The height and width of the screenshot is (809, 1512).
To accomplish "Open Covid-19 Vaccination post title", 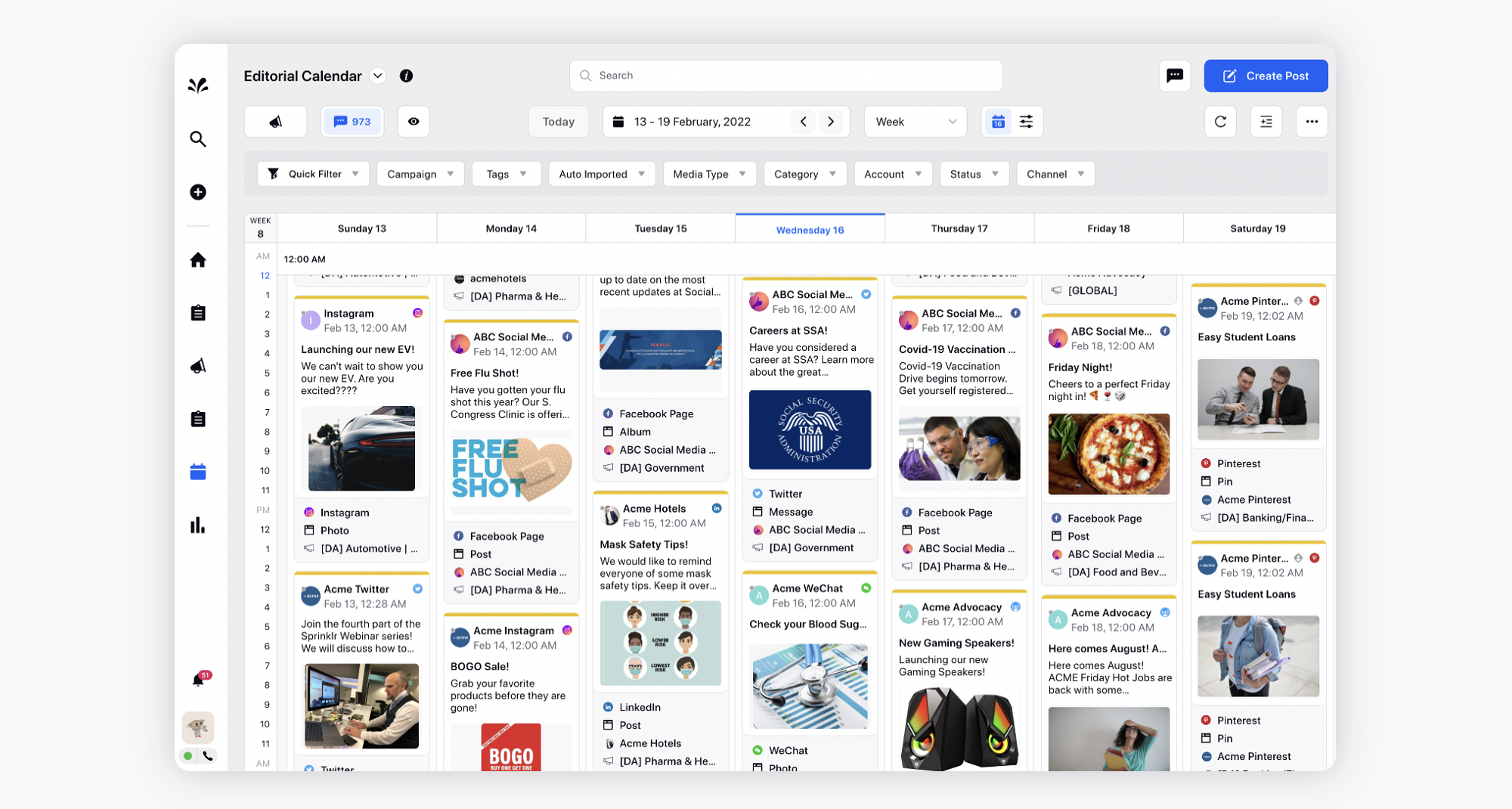I will pyautogui.click(x=957, y=349).
